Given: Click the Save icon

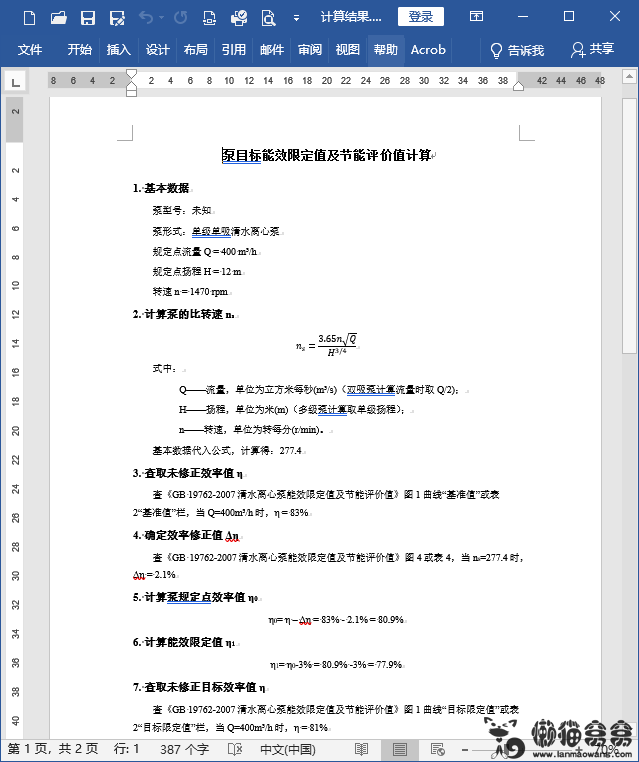Looking at the screenshot, I should click(x=87, y=18).
